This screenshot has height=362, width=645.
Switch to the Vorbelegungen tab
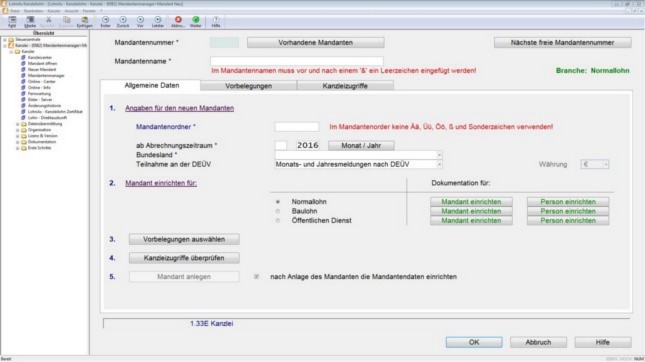[248, 86]
